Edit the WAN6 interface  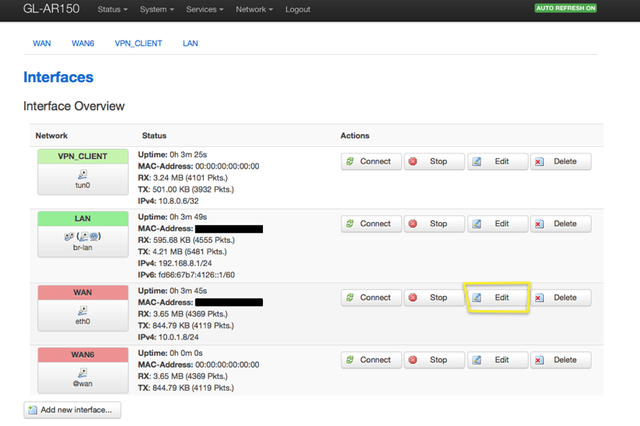[x=498, y=360]
